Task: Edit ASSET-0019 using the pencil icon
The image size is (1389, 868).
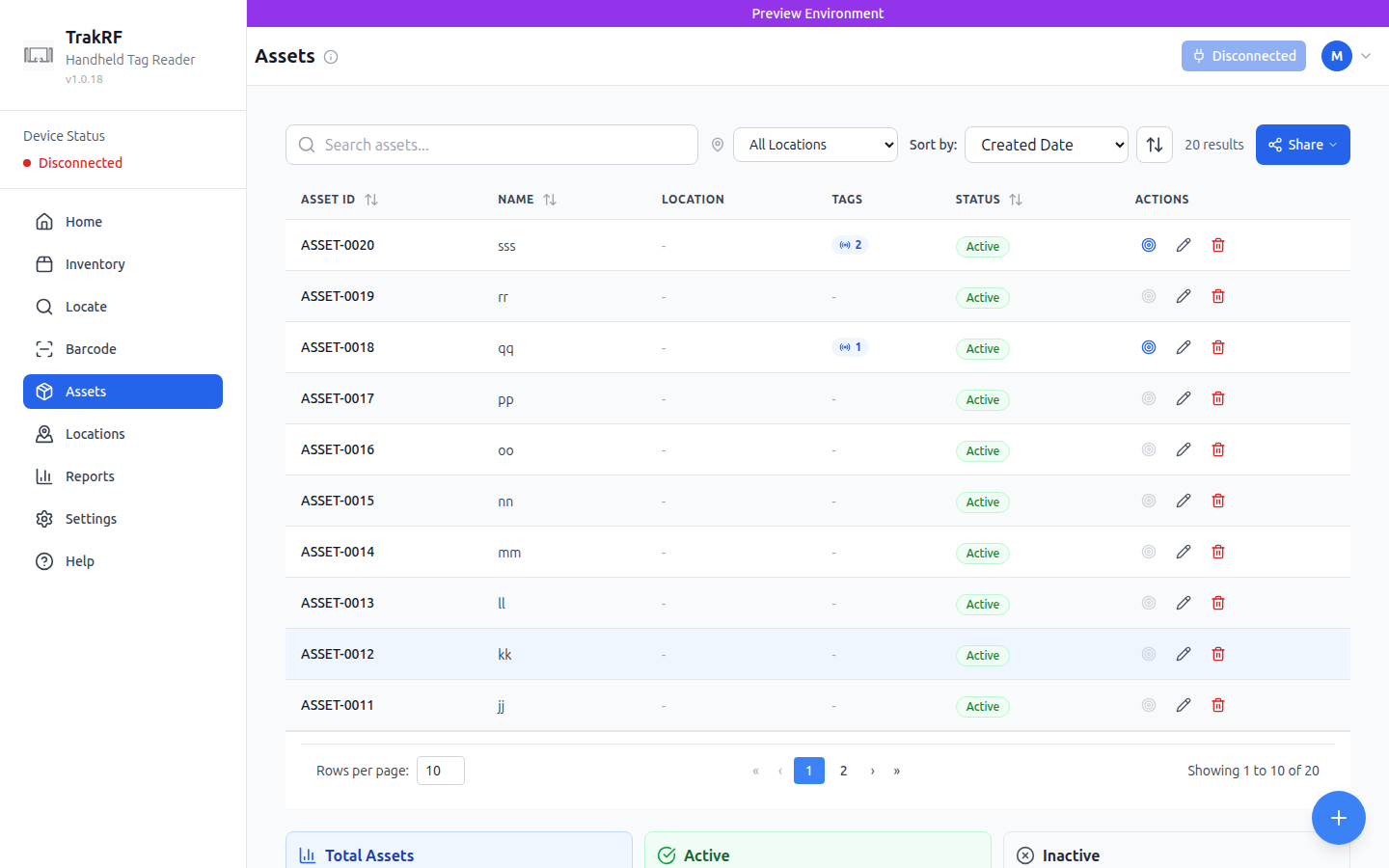Action: pos(1184,296)
